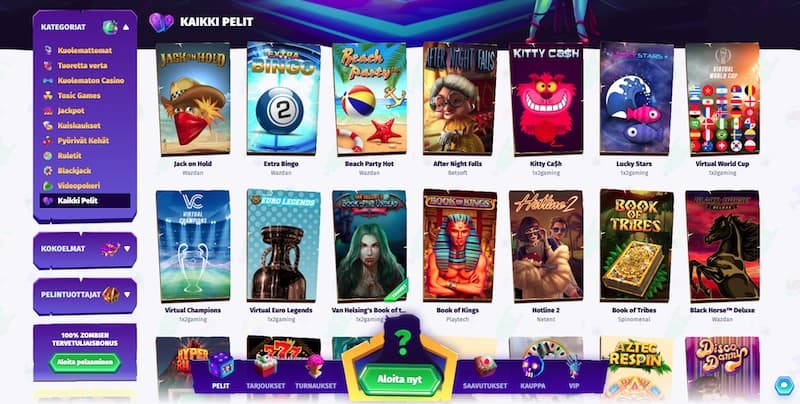The image size is (800, 404).
Task: Open the Book of Tribes game
Action: [x=636, y=247]
